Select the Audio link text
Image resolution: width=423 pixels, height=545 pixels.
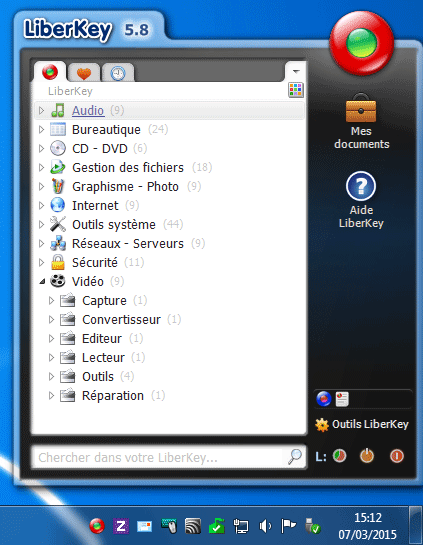pyautogui.click(x=88, y=111)
